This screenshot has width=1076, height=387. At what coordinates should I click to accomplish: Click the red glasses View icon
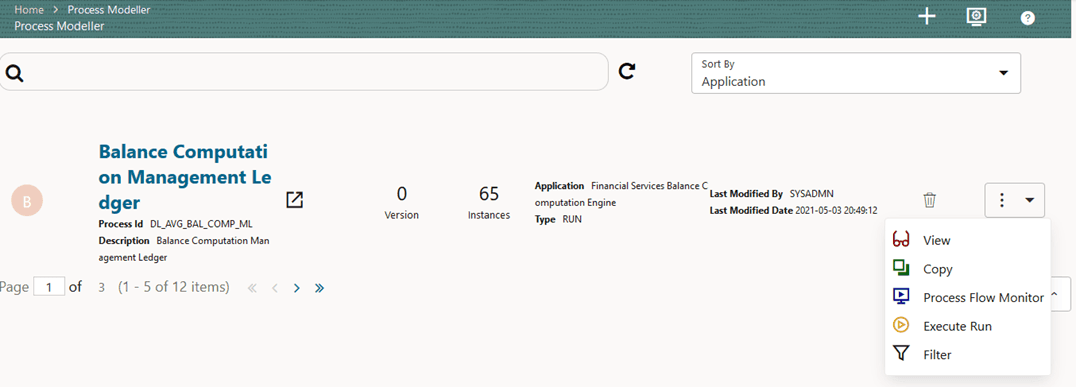coord(901,240)
